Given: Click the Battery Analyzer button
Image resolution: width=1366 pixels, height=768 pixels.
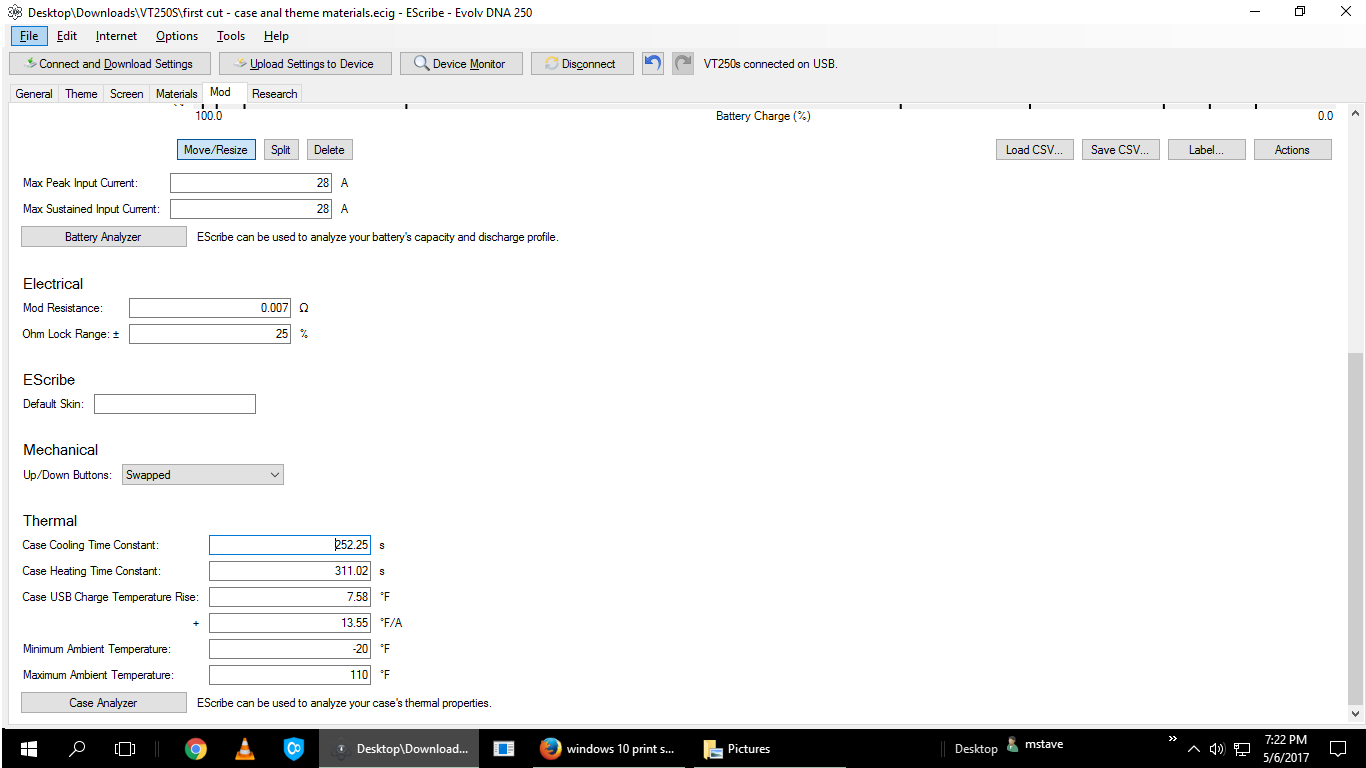Looking at the screenshot, I should click(x=103, y=237).
